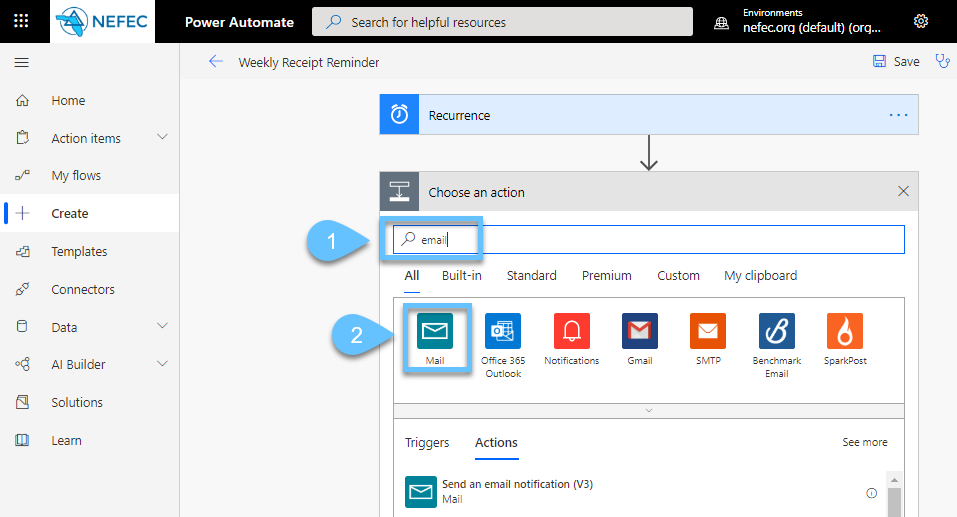Image resolution: width=957 pixels, height=517 pixels.
Task: Click the Weekly Receipt Reminder flow title
Action: 309,62
